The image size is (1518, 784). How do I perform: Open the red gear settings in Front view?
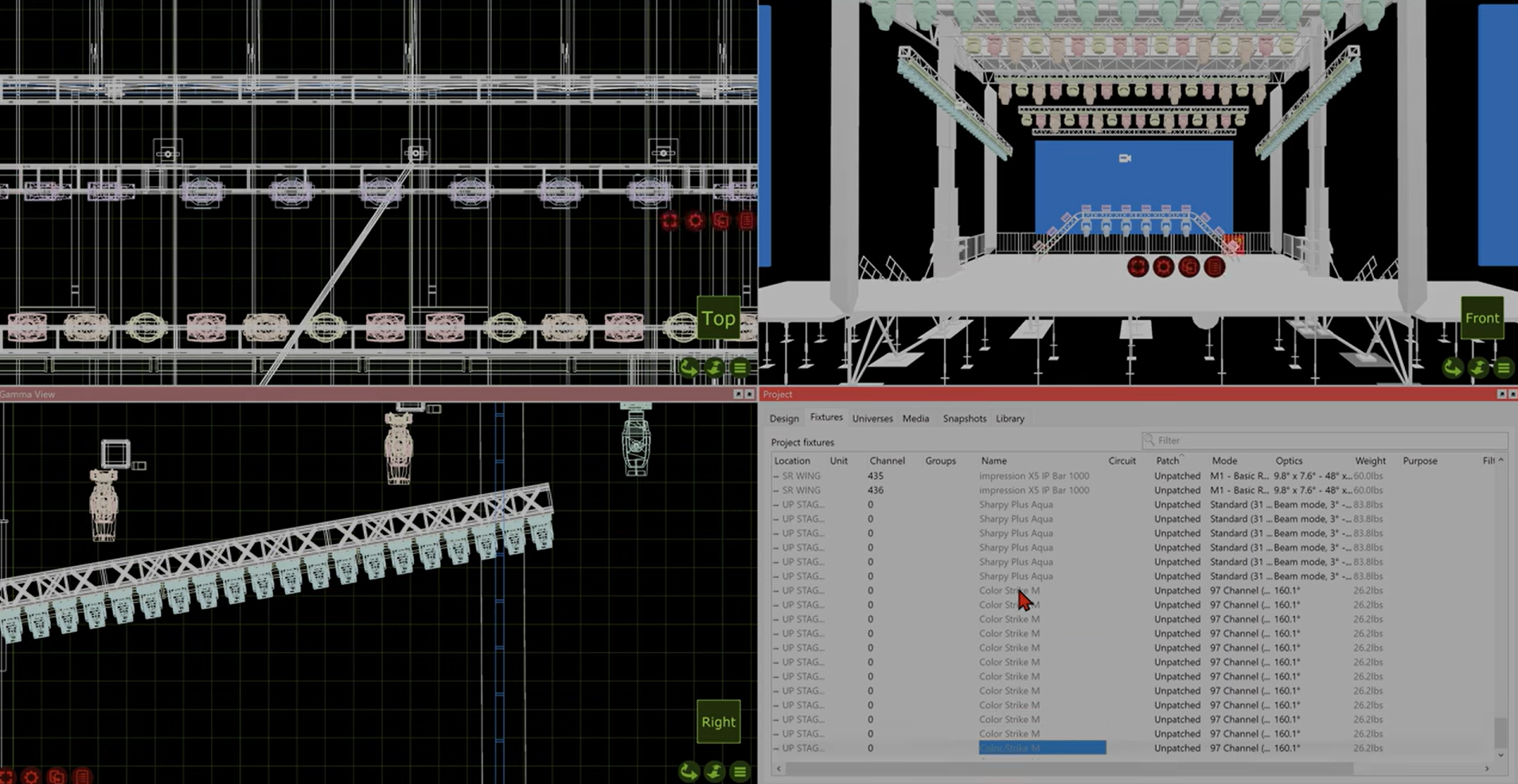coord(1163,267)
